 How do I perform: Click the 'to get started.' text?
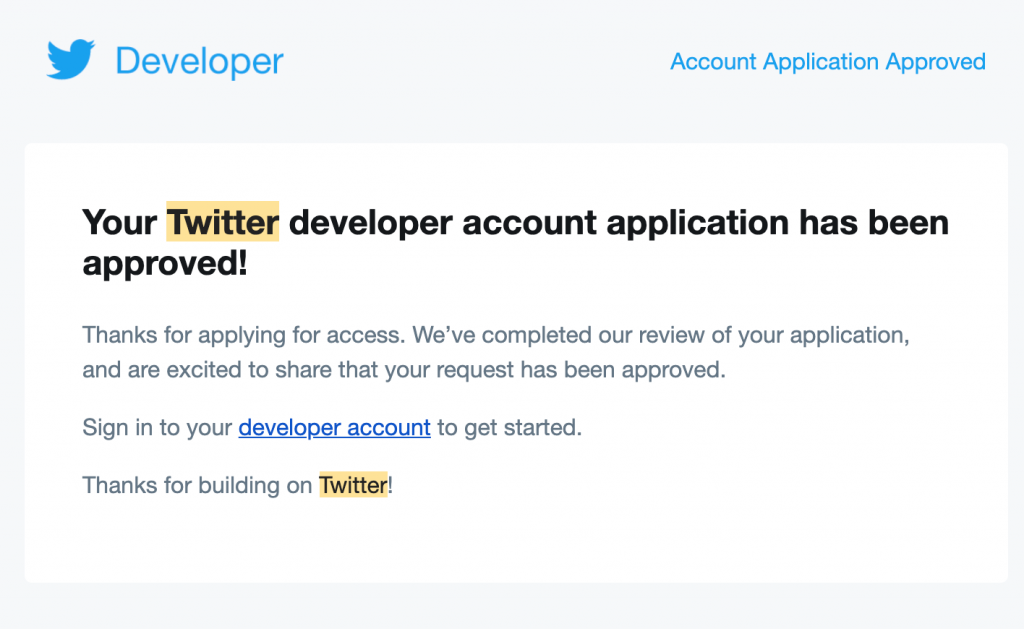(509, 427)
